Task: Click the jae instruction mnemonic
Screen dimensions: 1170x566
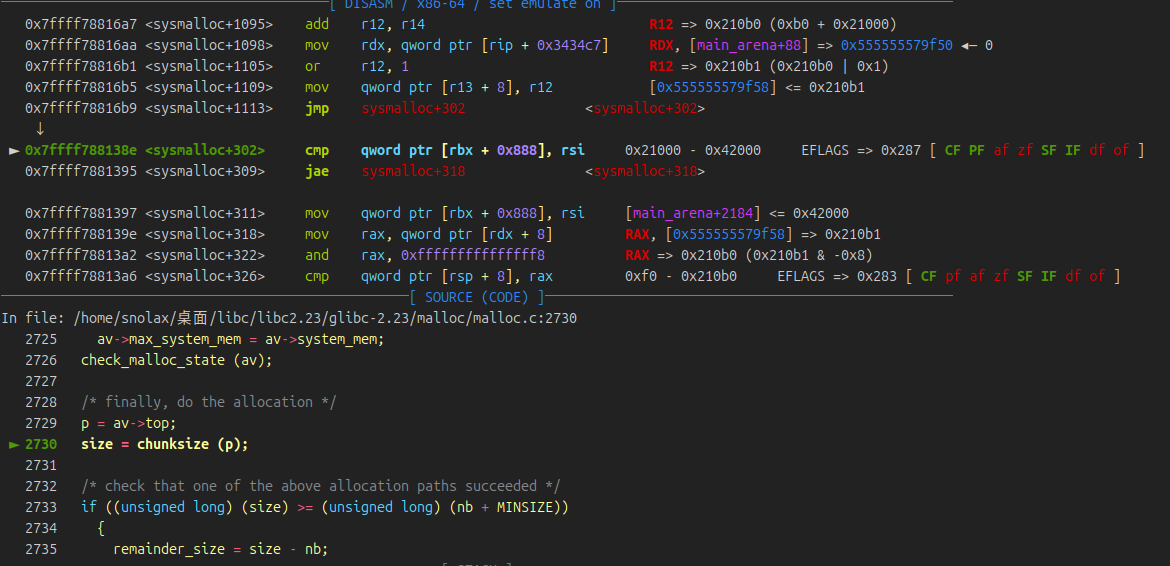Action: tap(317, 172)
